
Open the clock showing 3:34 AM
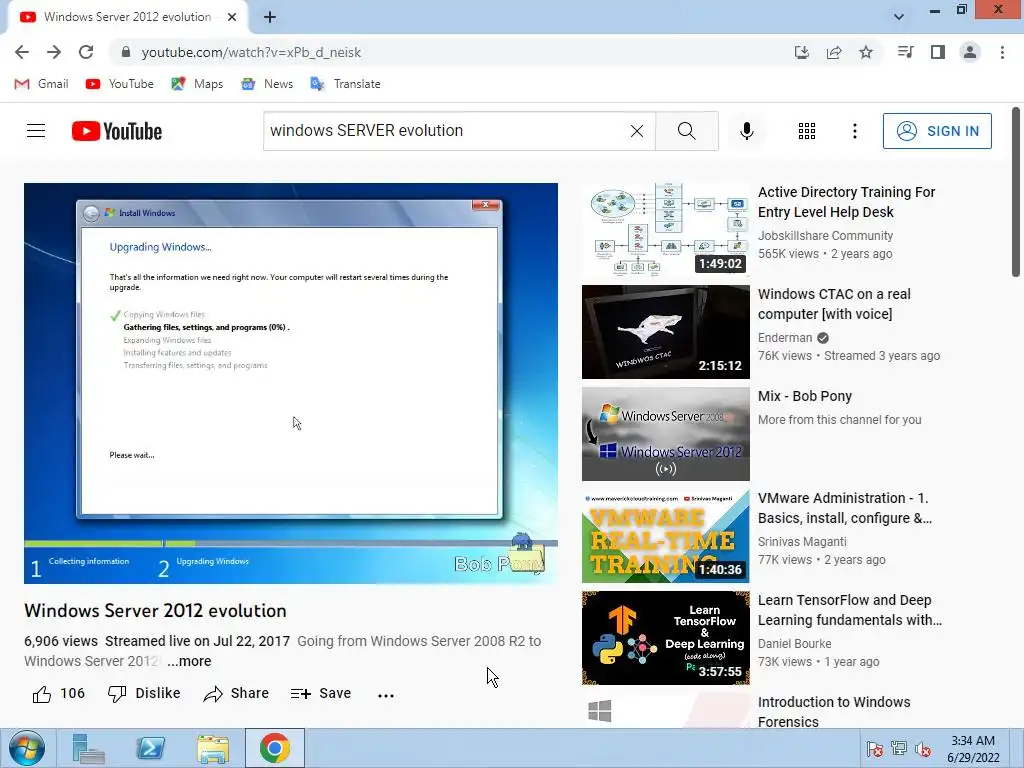tap(973, 749)
